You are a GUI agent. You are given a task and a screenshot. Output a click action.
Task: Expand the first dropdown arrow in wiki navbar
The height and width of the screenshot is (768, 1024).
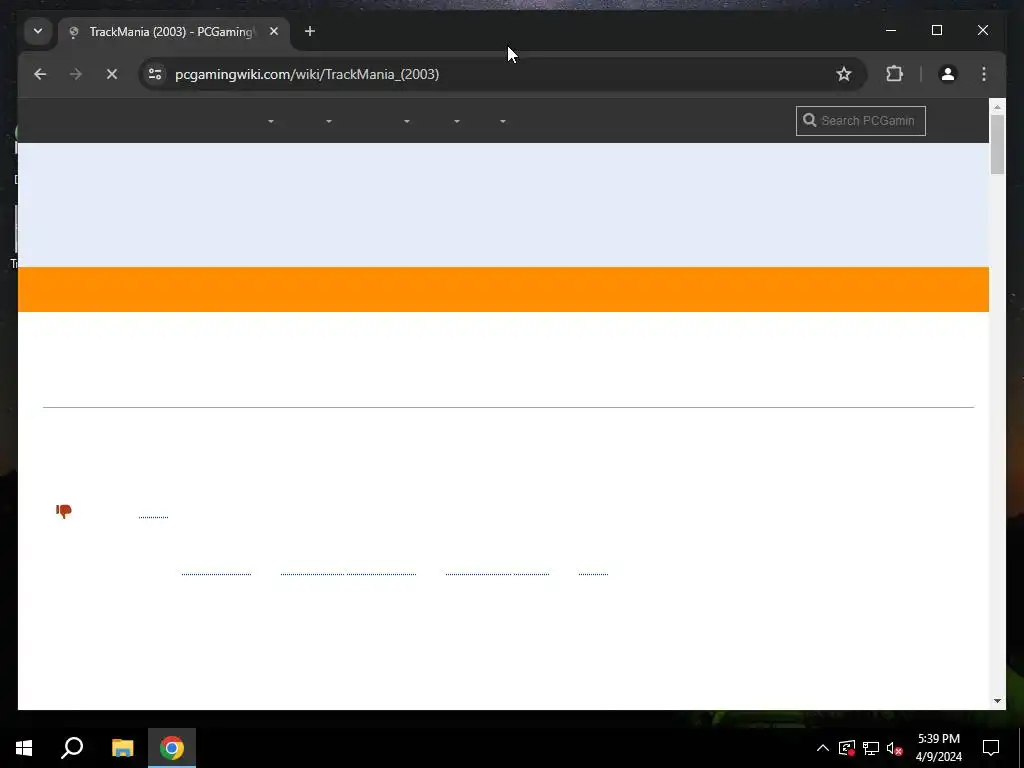pyautogui.click(x=271, y=121)
